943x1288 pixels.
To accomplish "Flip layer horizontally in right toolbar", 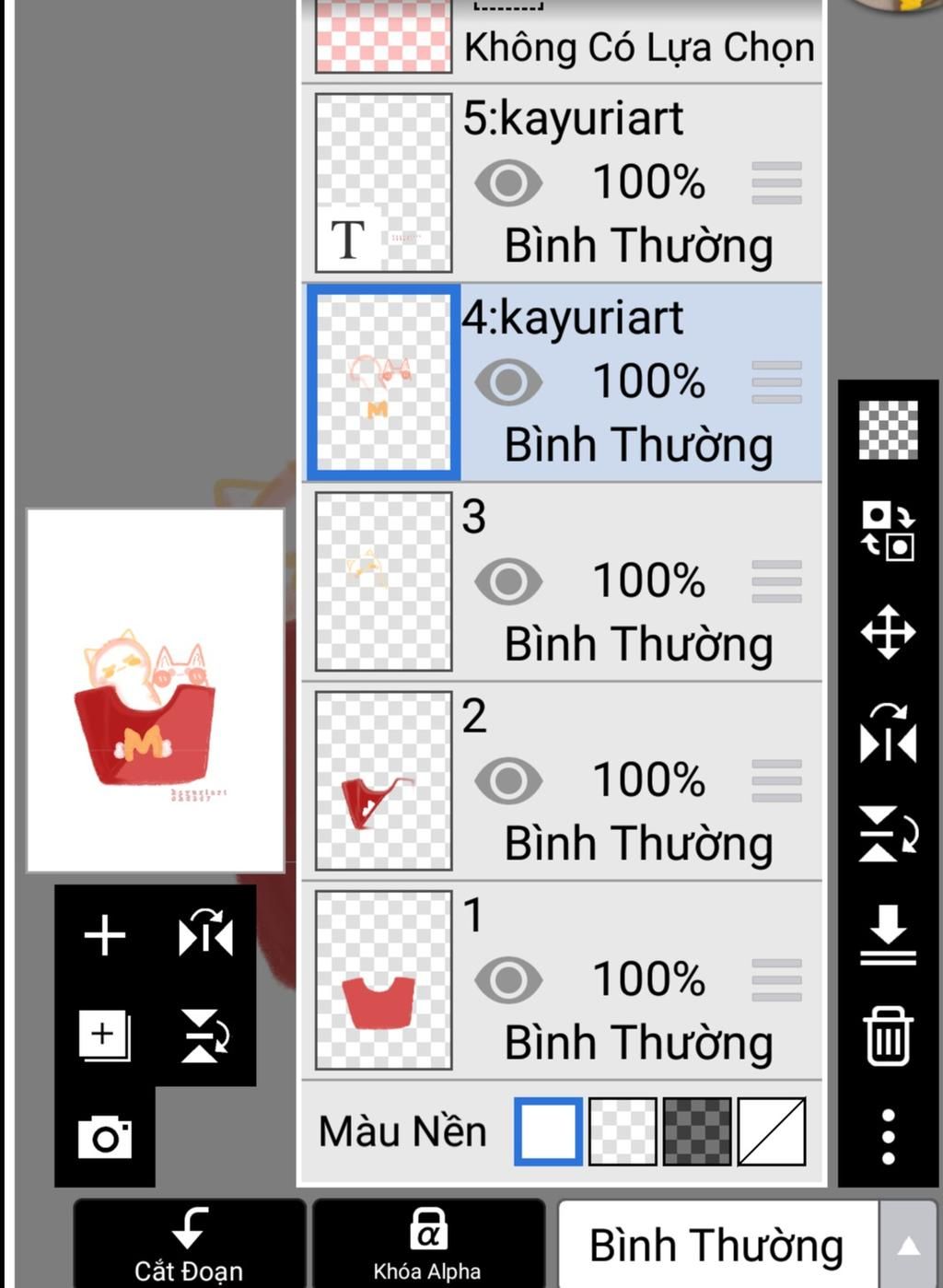I will coord(888,733).
